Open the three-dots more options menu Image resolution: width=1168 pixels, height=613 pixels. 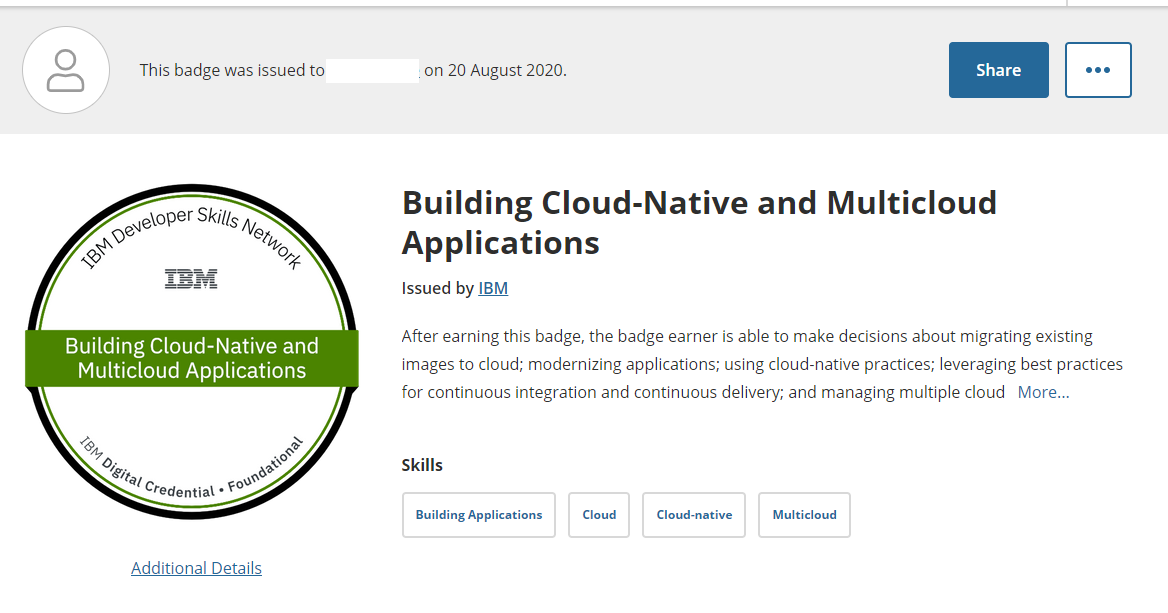click(x=1098, y=70)
